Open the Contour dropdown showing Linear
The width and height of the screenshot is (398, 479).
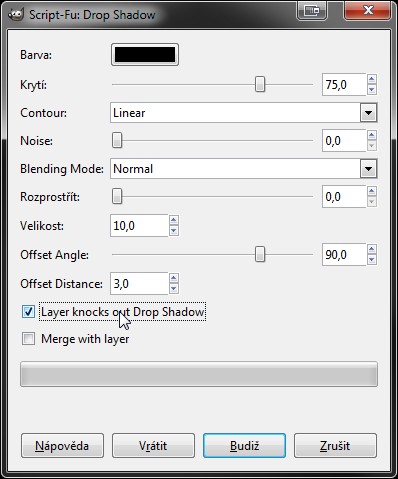(244, 113)
